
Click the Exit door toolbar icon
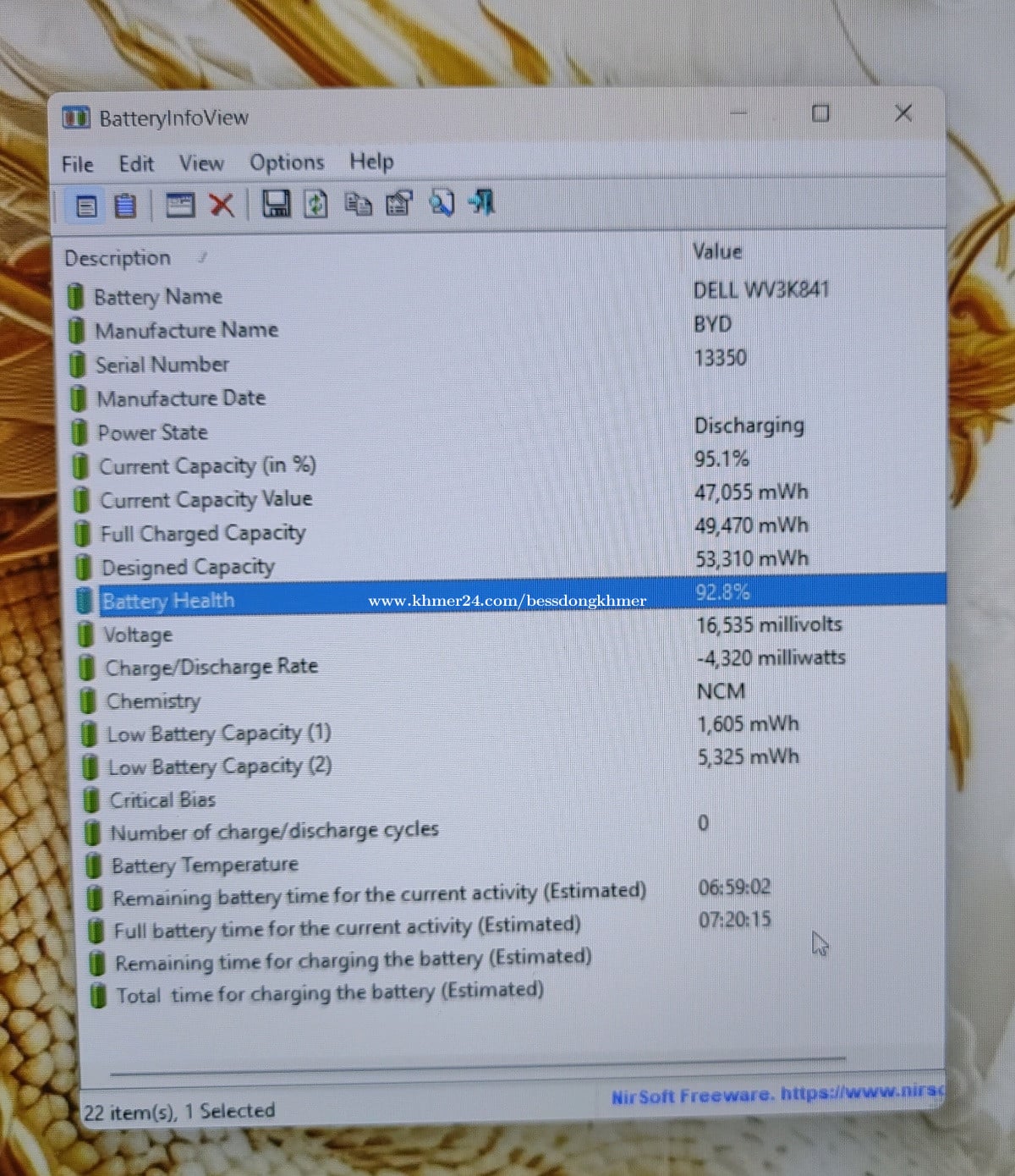(482, 202)
